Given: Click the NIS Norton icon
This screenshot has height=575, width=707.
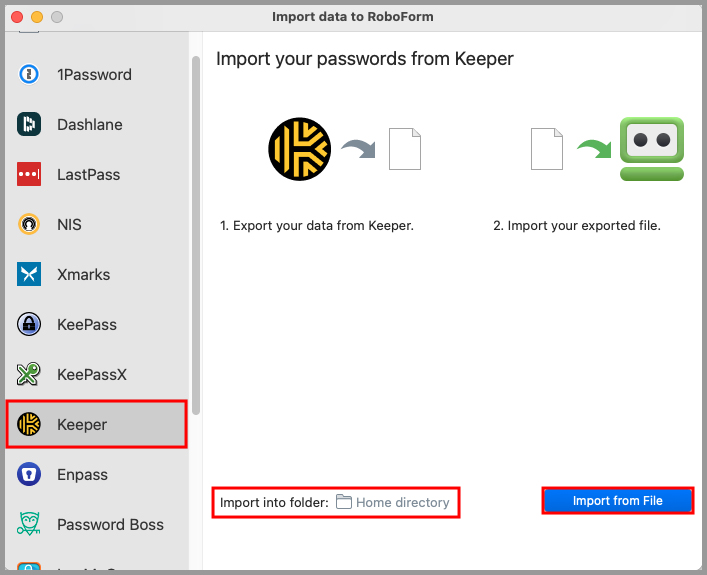Looking at the screenshot, I should coord(29,224).
